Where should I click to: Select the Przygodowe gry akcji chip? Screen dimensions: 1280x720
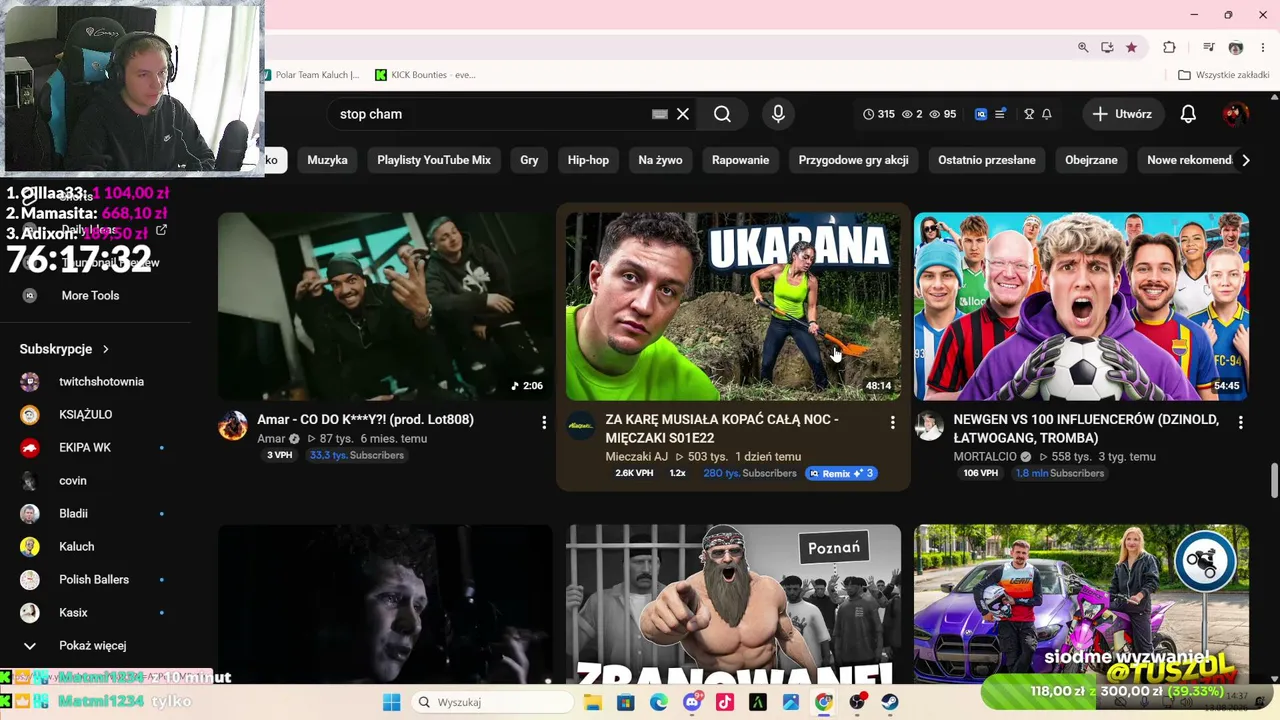pos(853,160)
